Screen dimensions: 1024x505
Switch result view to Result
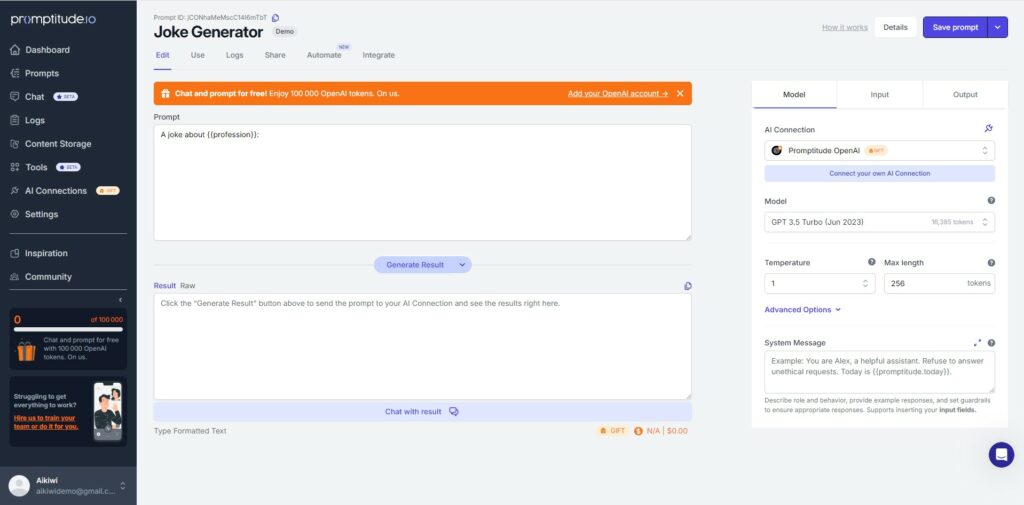click(x=165, y=285)
